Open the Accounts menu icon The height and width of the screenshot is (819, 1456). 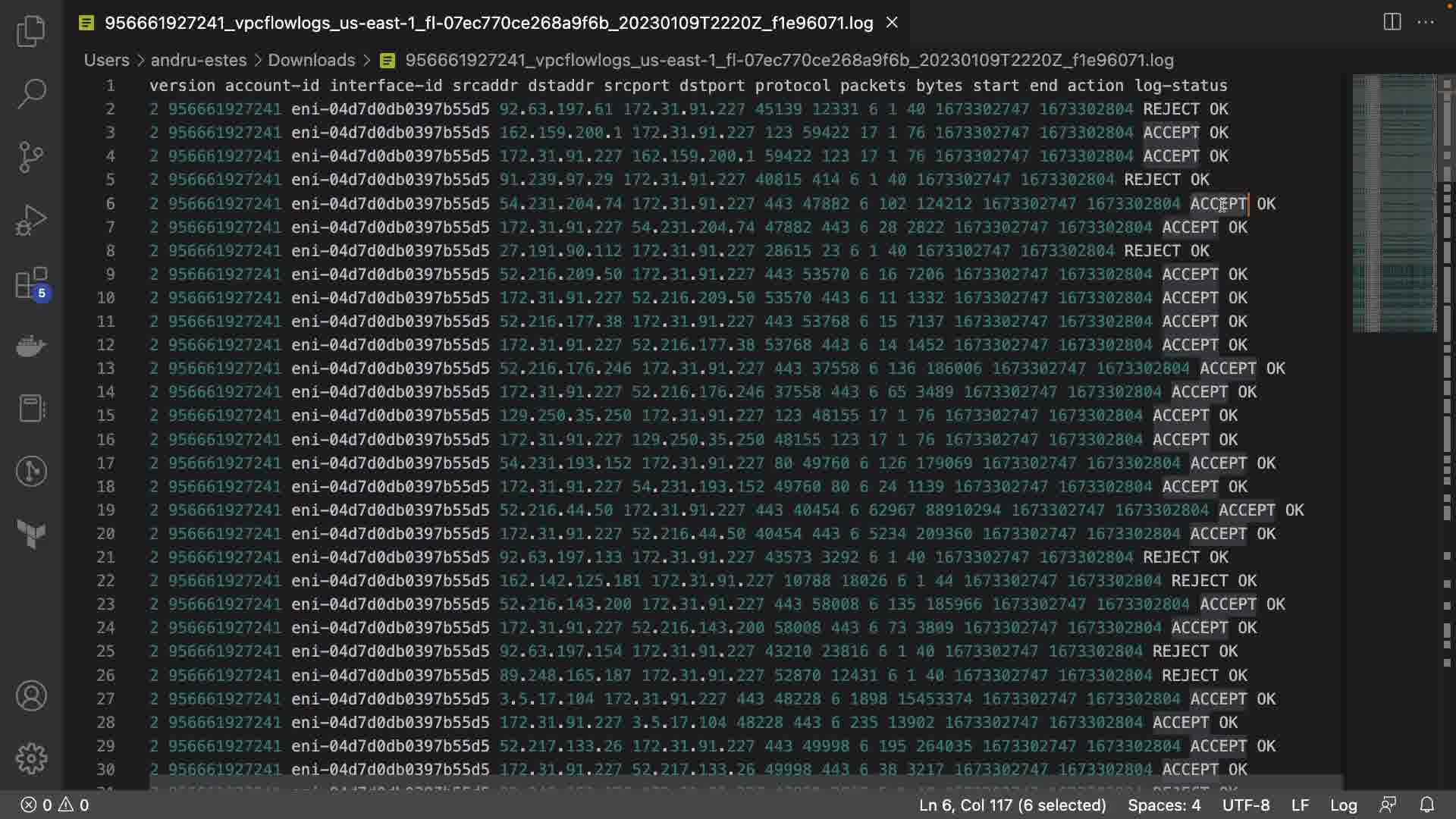click(31, 695)
